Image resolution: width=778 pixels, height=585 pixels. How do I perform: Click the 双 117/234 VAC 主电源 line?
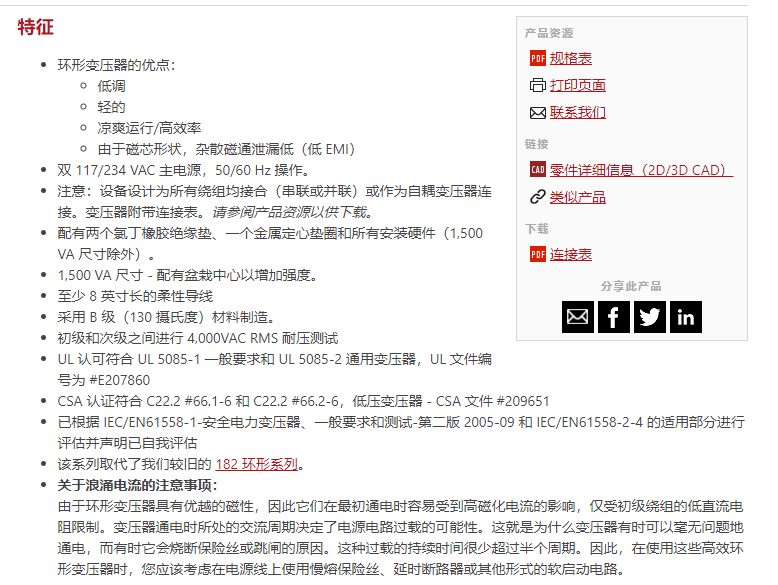coord(184,170)
